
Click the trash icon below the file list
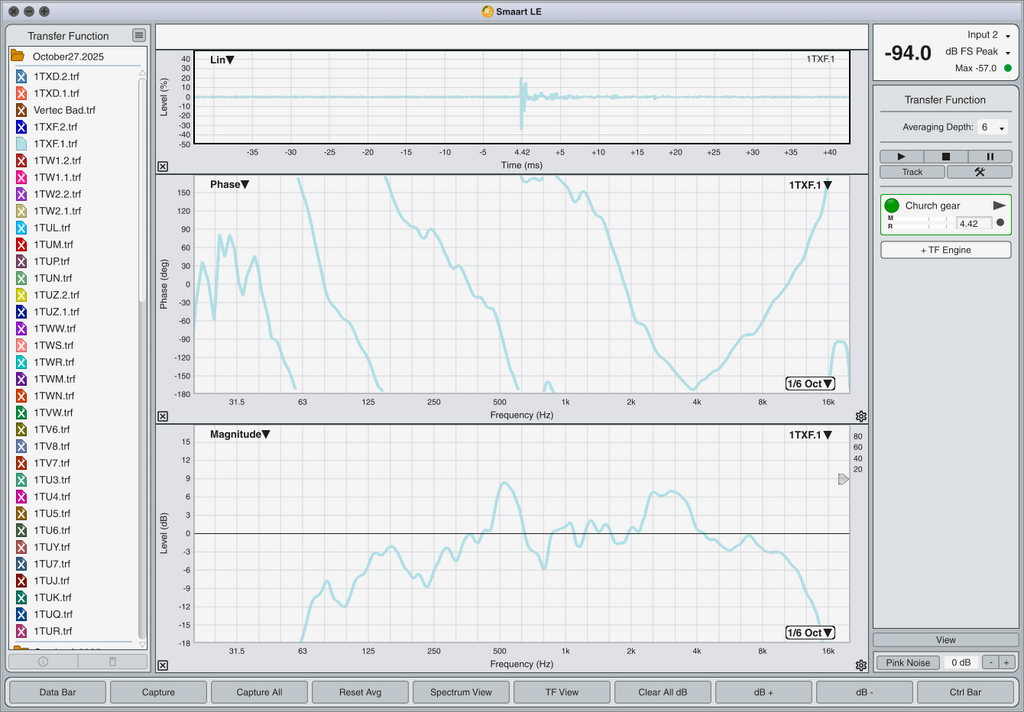point(112,661)
